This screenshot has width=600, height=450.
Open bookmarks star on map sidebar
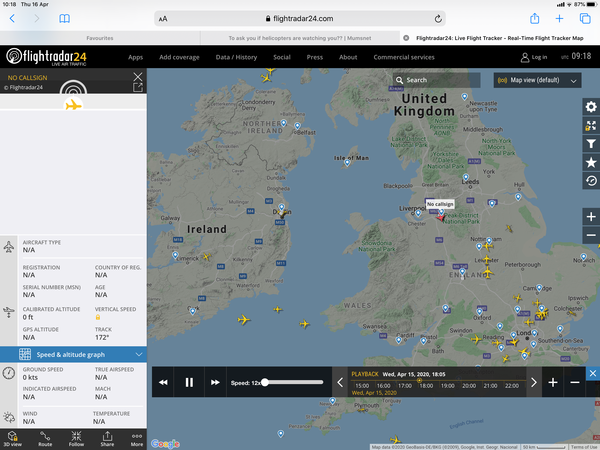[591, 162]
